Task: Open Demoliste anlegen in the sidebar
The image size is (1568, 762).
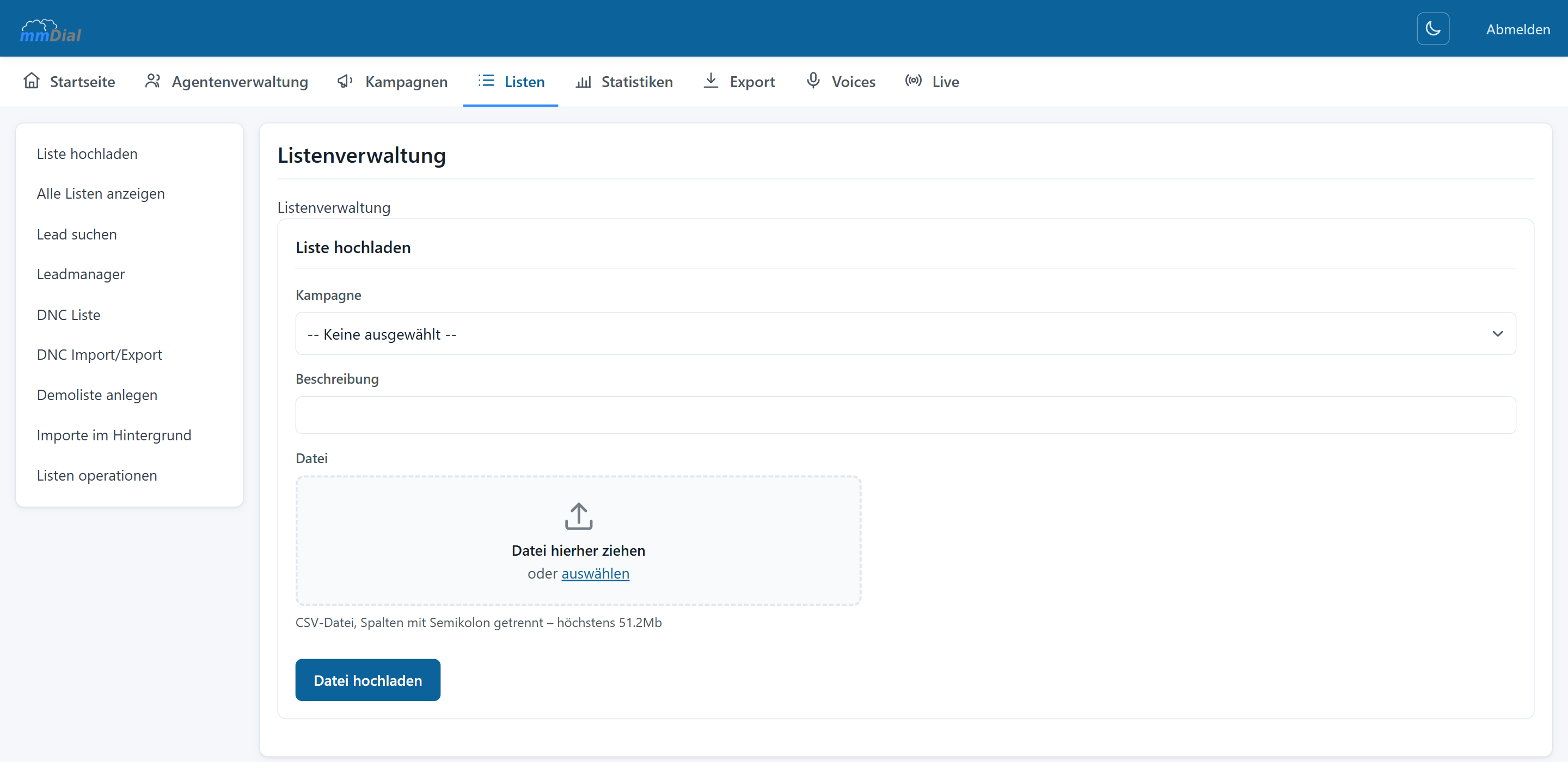Action: point(97,395)
